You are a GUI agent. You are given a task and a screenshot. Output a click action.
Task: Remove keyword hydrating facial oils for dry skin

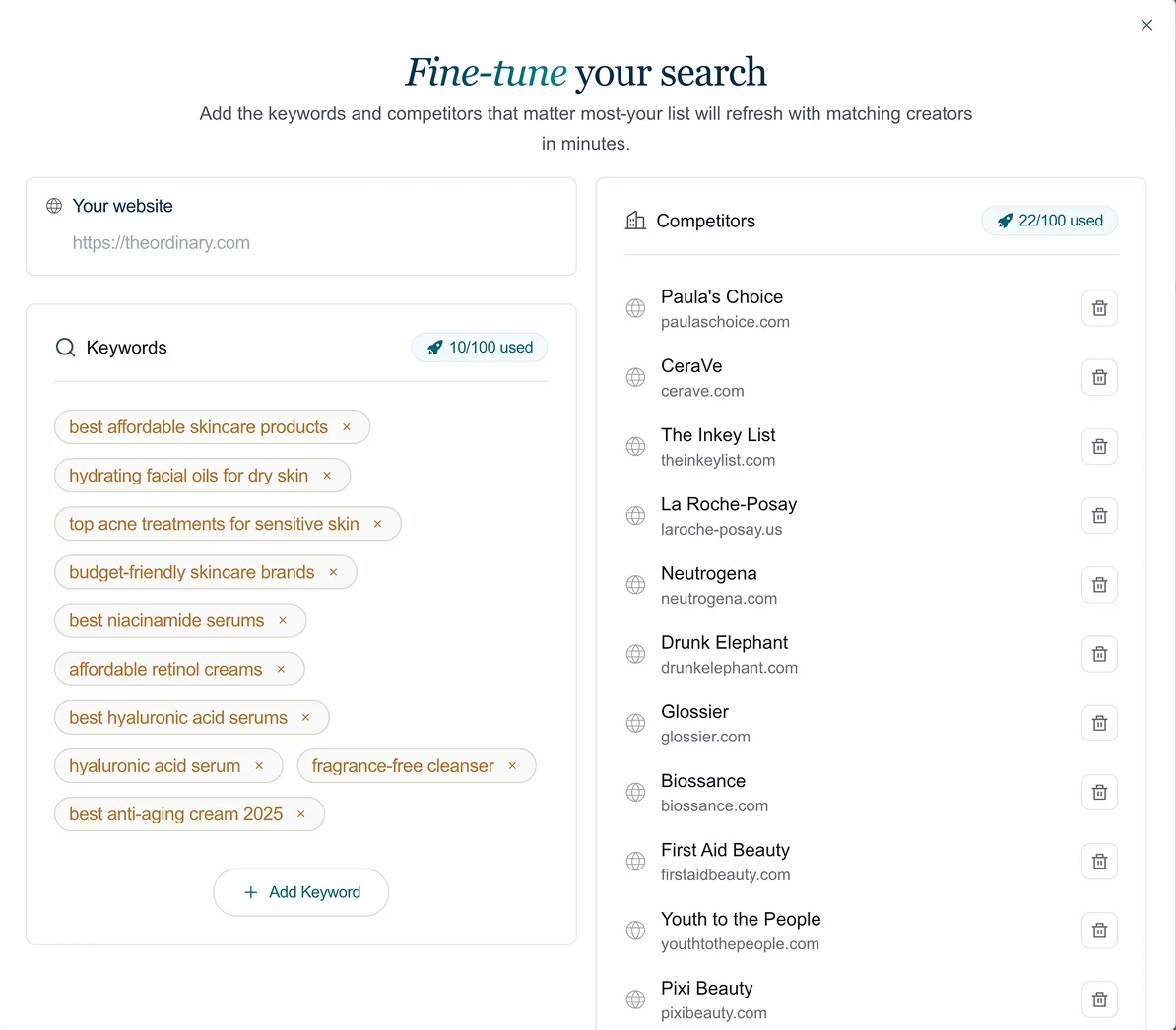click(x=327, y=476)
